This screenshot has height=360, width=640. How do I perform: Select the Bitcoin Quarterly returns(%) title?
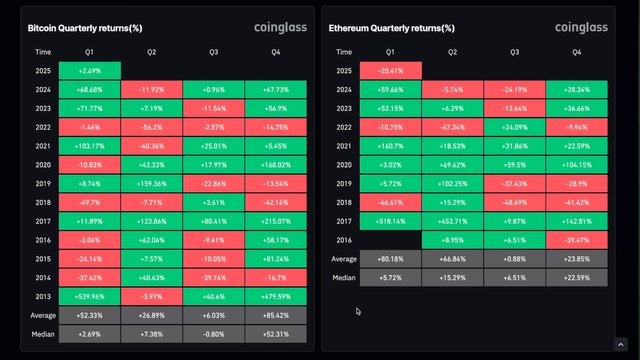click(85, 28)
